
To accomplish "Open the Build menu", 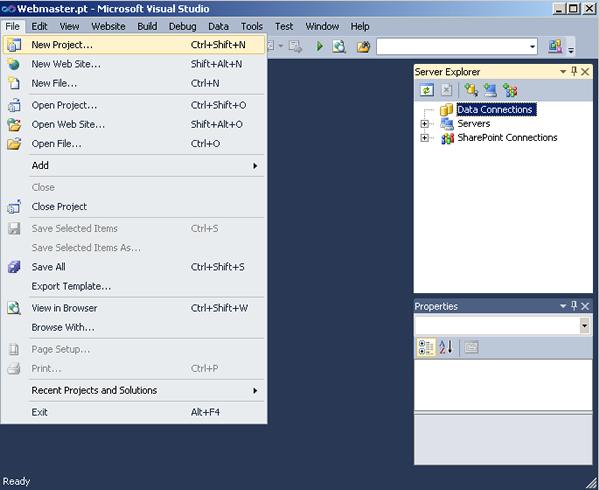I will 147,26.
